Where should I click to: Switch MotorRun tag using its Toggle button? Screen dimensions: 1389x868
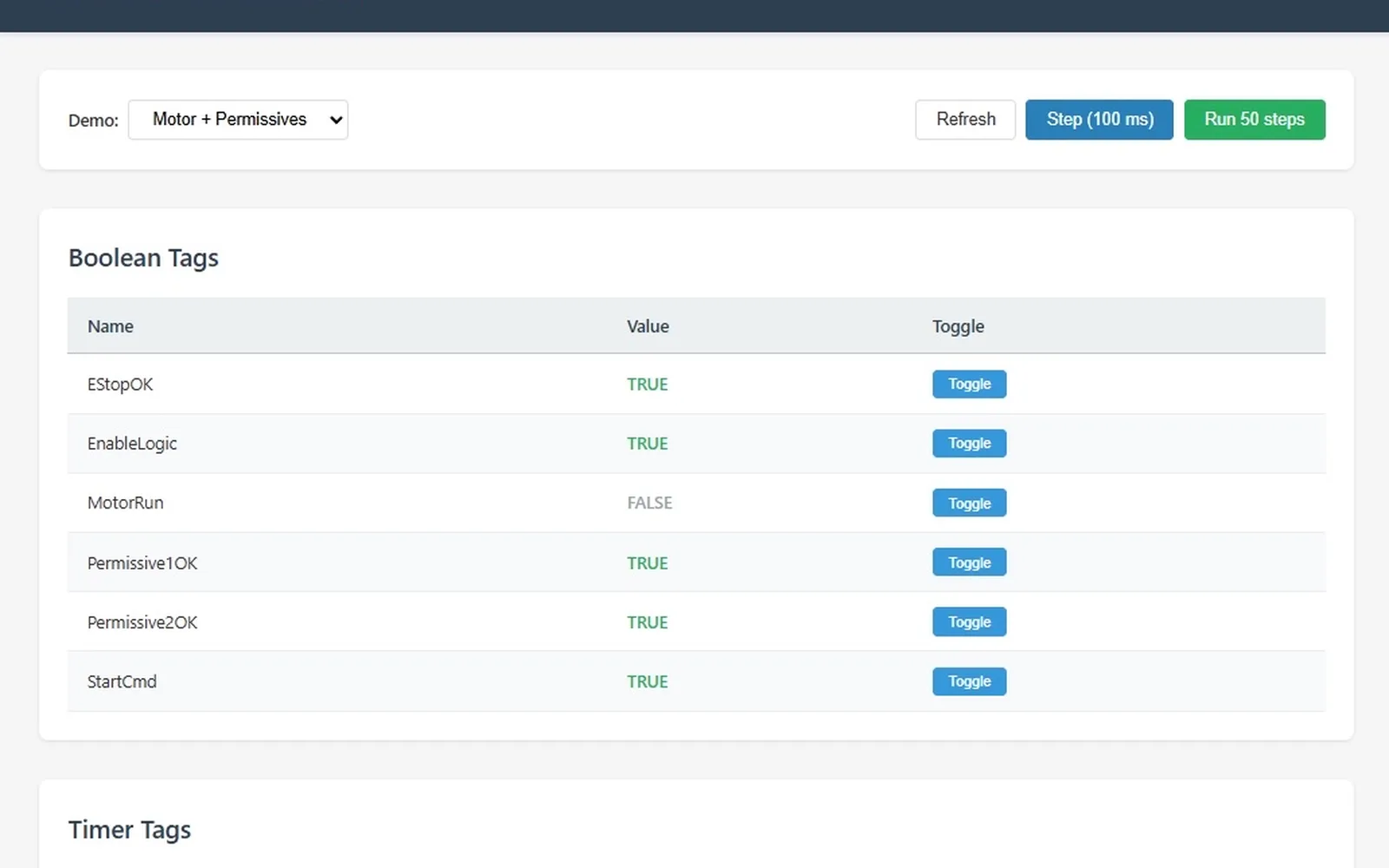pos(969,503)
